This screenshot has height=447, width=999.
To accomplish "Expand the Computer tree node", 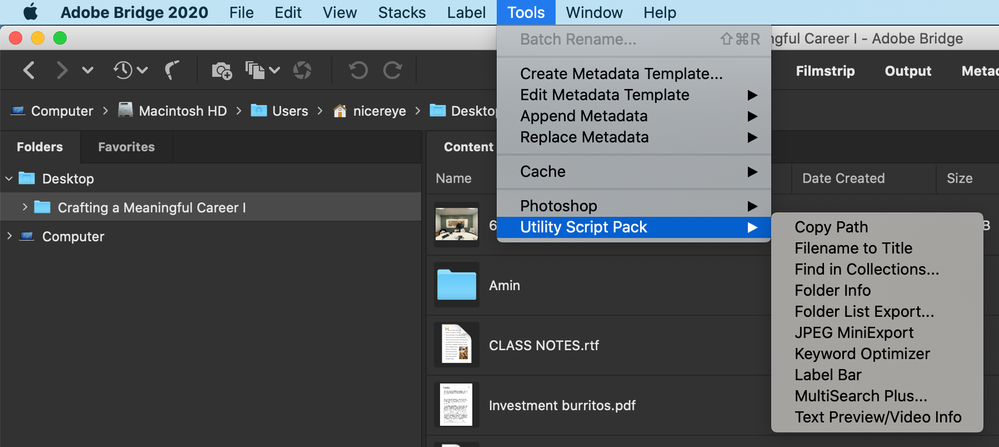I will (x=8, y=236).
